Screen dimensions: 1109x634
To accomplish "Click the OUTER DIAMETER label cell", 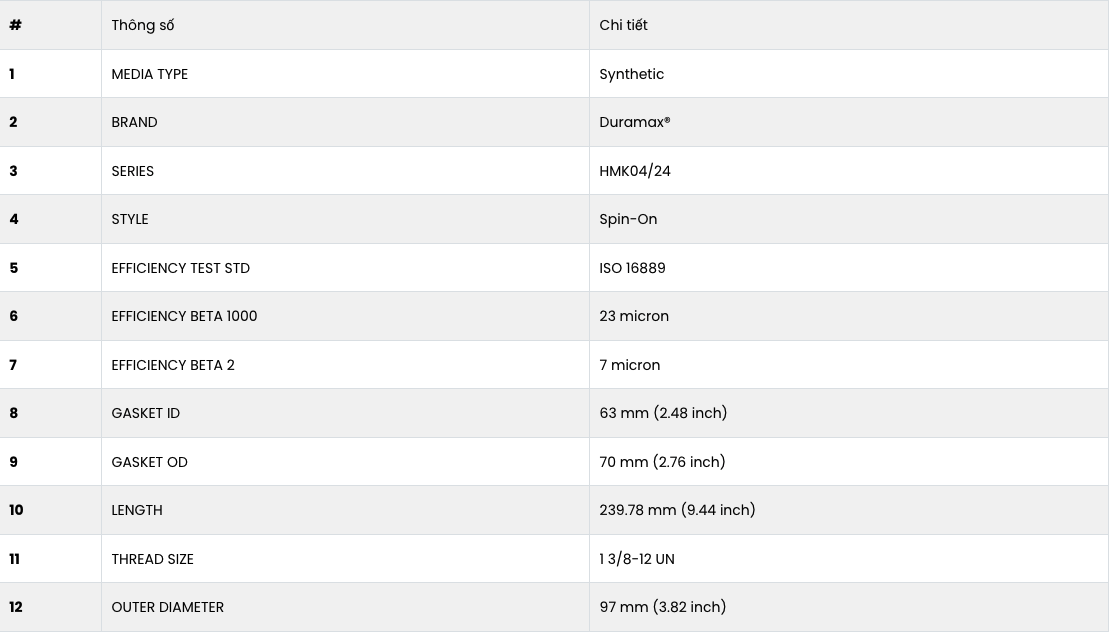I will (168, 607).
